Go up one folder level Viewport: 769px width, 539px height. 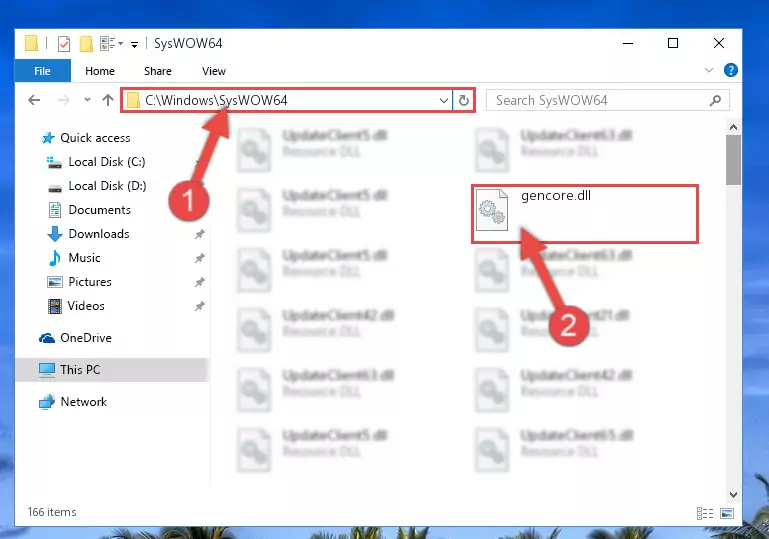click(108, 100)
